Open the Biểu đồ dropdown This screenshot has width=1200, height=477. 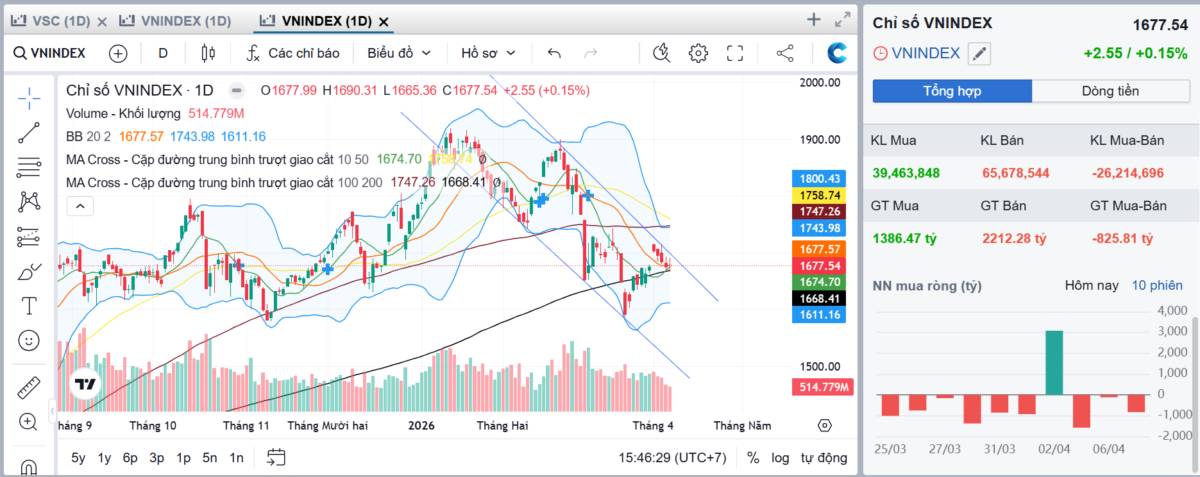(399, 53)
